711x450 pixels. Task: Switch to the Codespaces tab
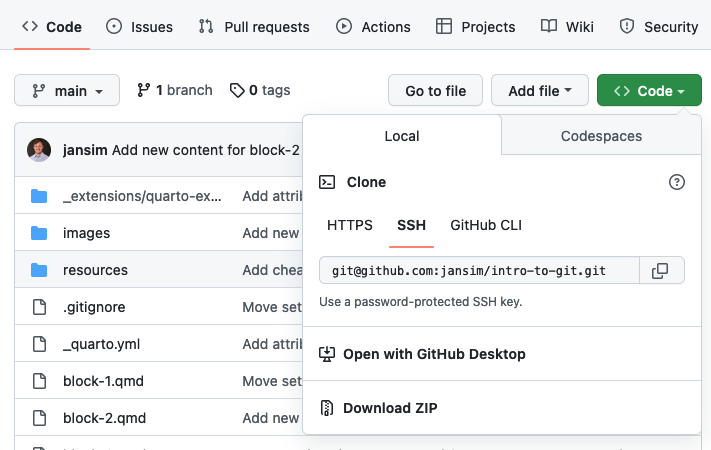pyautogui.click(x=601, y=136)
